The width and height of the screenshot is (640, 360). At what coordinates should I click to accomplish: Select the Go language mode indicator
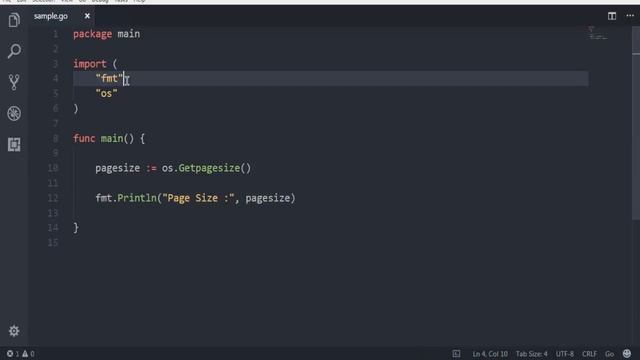[609, 354]
